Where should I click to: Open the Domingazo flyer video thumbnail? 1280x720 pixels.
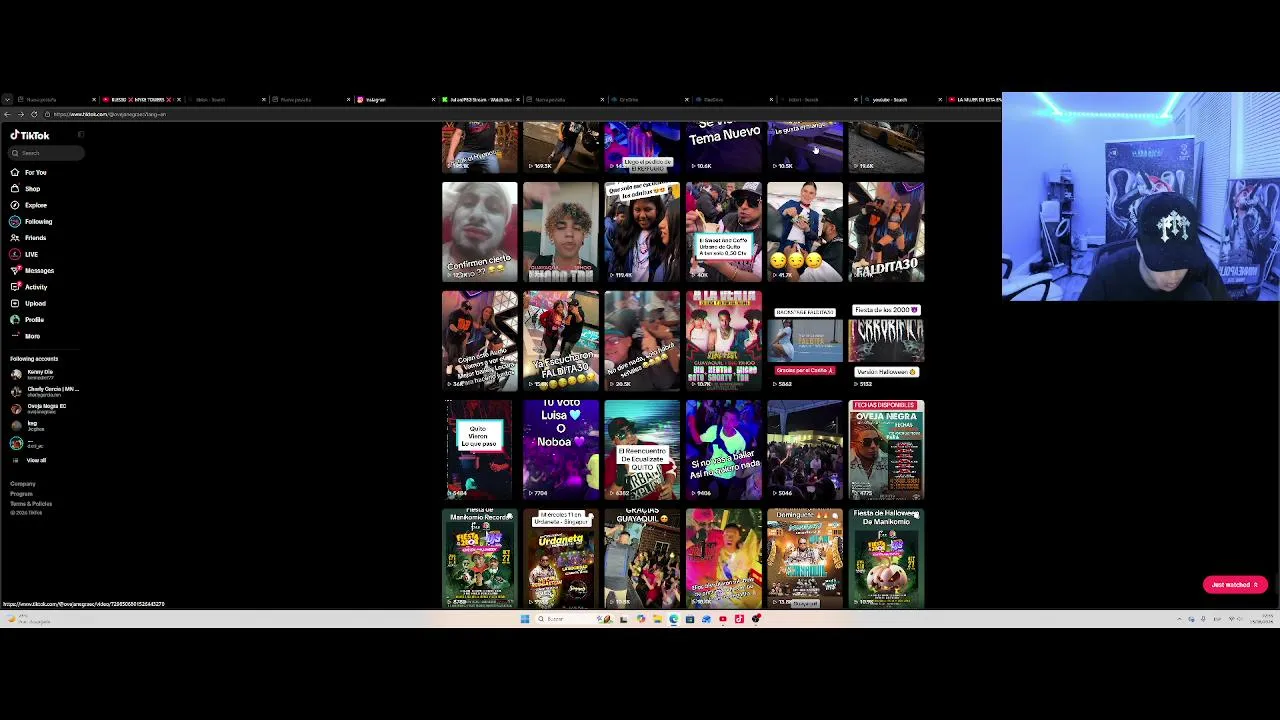pos(805,559)
